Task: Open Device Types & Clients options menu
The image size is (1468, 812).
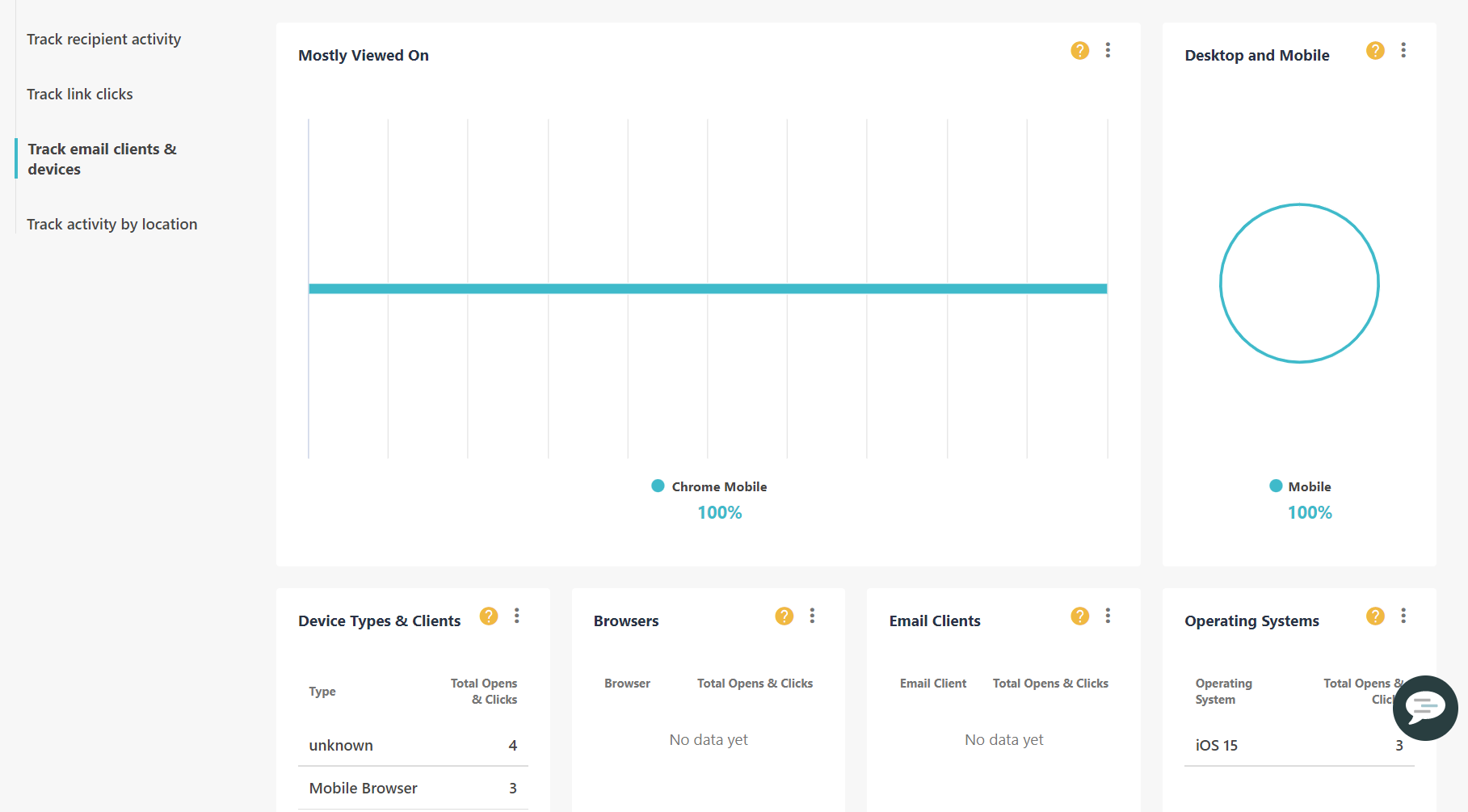Action: point(517,616)
